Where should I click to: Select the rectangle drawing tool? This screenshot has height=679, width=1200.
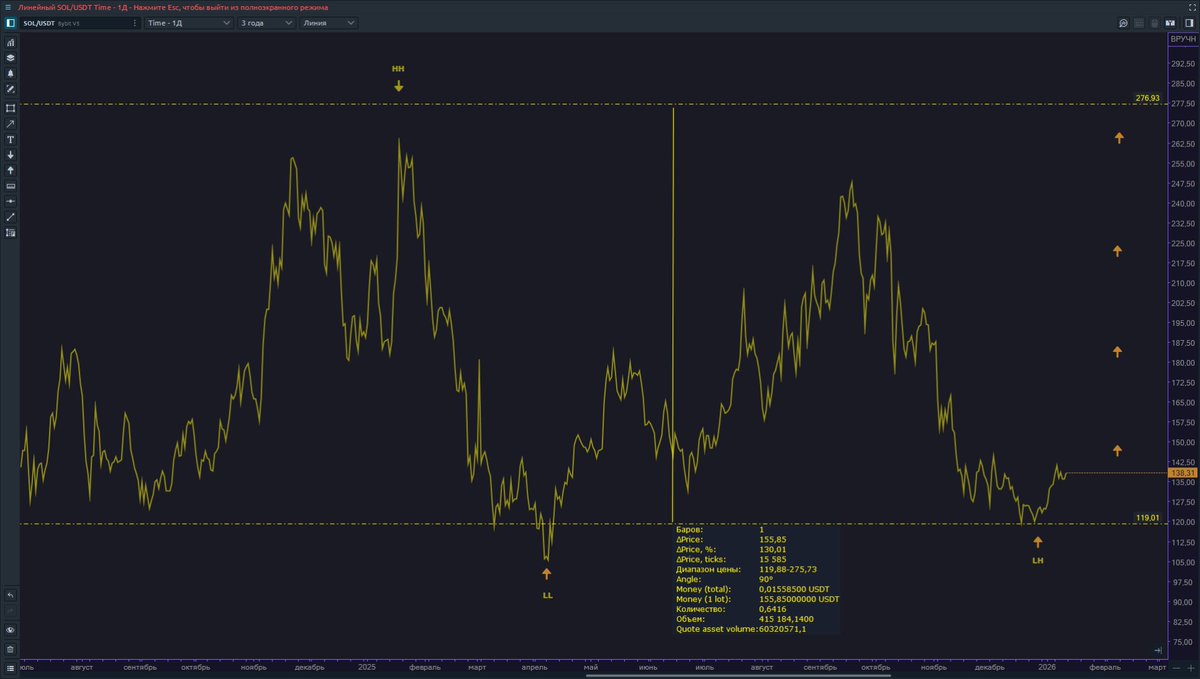coord(10,108)
